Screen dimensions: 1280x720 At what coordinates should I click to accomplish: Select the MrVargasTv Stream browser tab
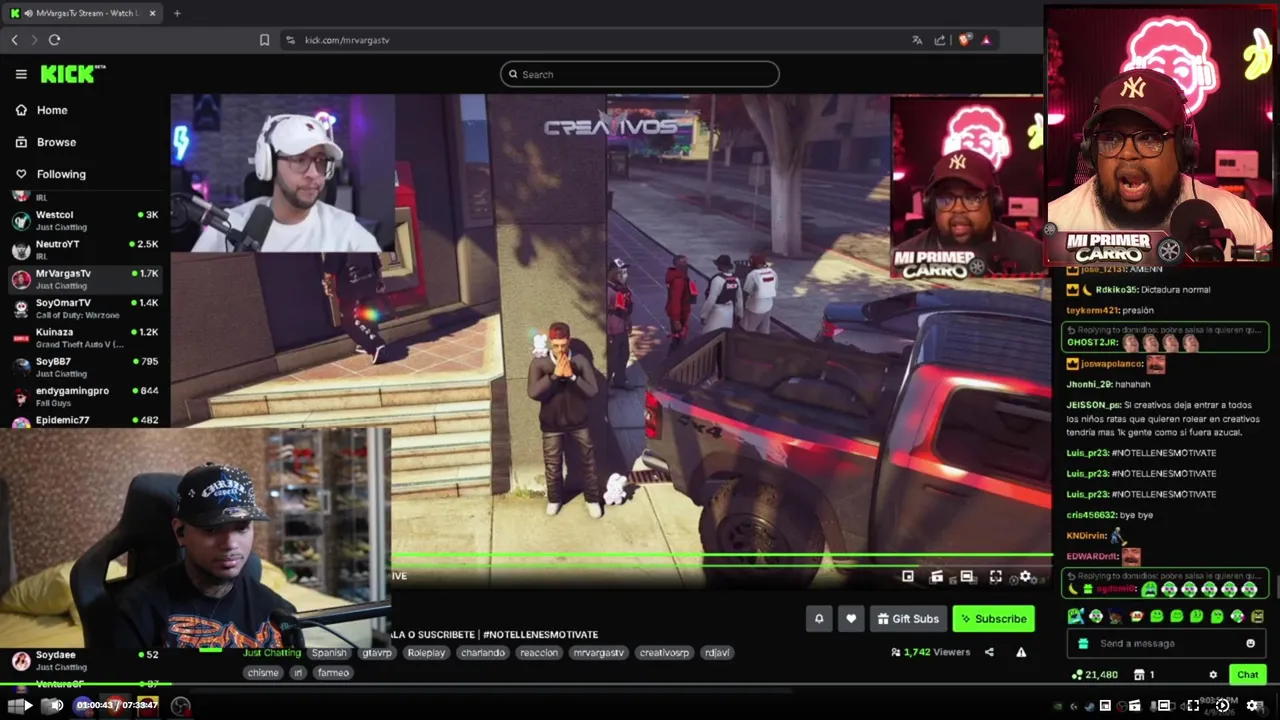(84, 13)
